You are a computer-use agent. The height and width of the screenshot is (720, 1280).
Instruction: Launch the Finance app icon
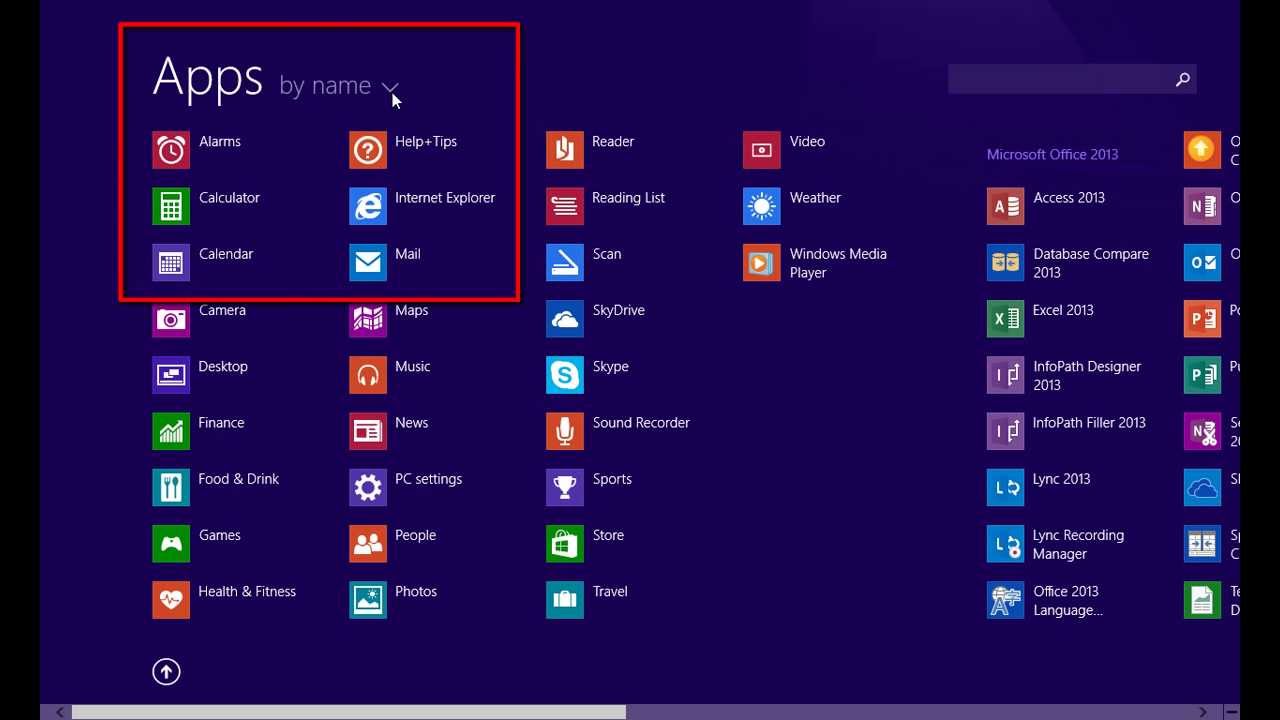click(171, 431)
